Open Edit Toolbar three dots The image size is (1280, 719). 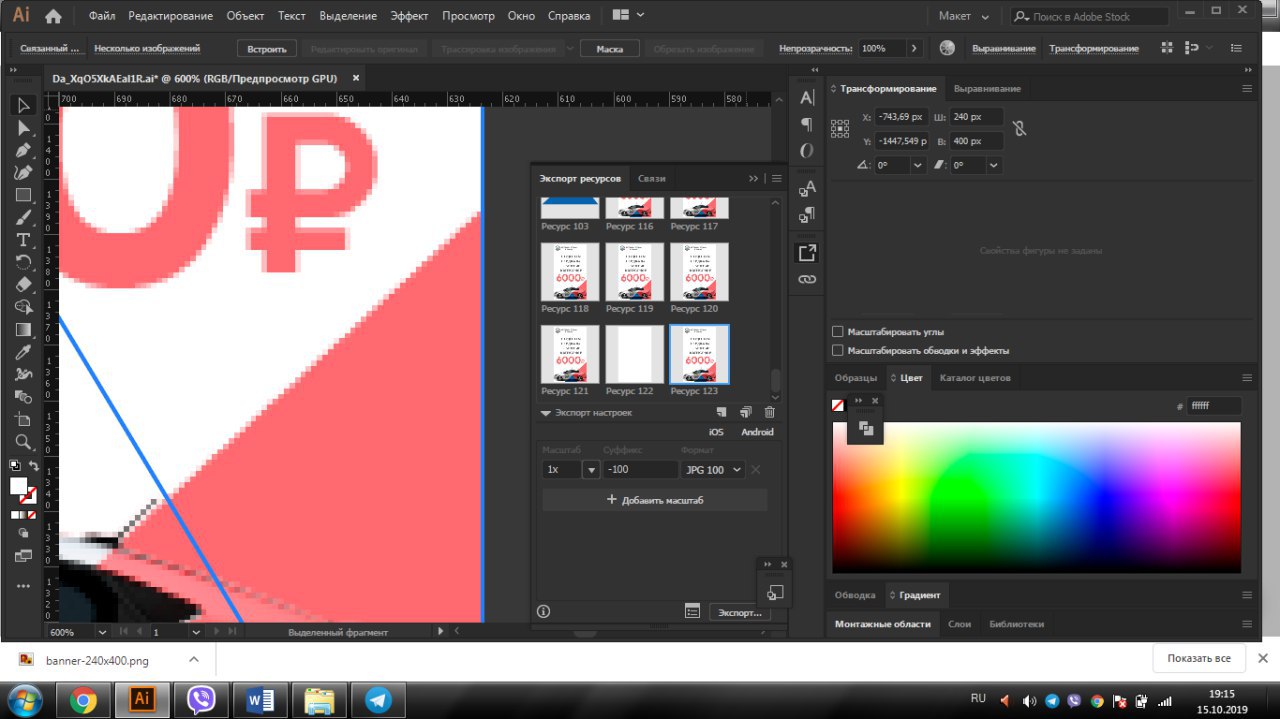pos(24,586)
